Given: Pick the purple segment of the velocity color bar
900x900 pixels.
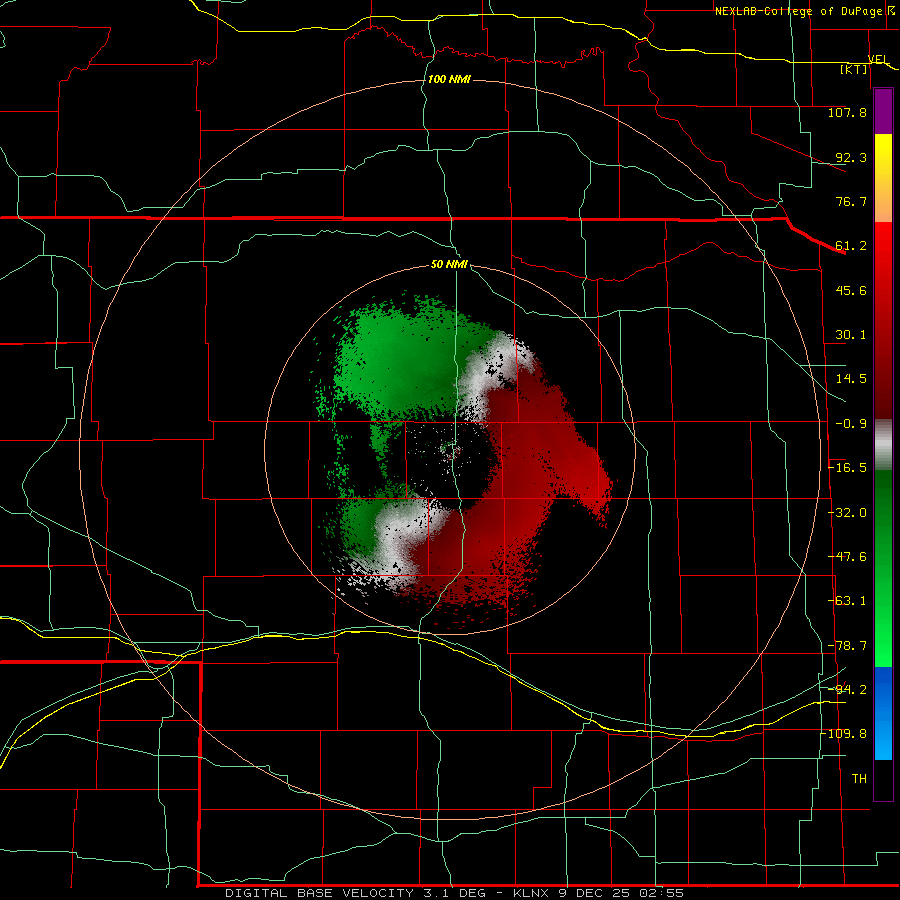Looking at the screenshot, I should (x=883, y=112).
